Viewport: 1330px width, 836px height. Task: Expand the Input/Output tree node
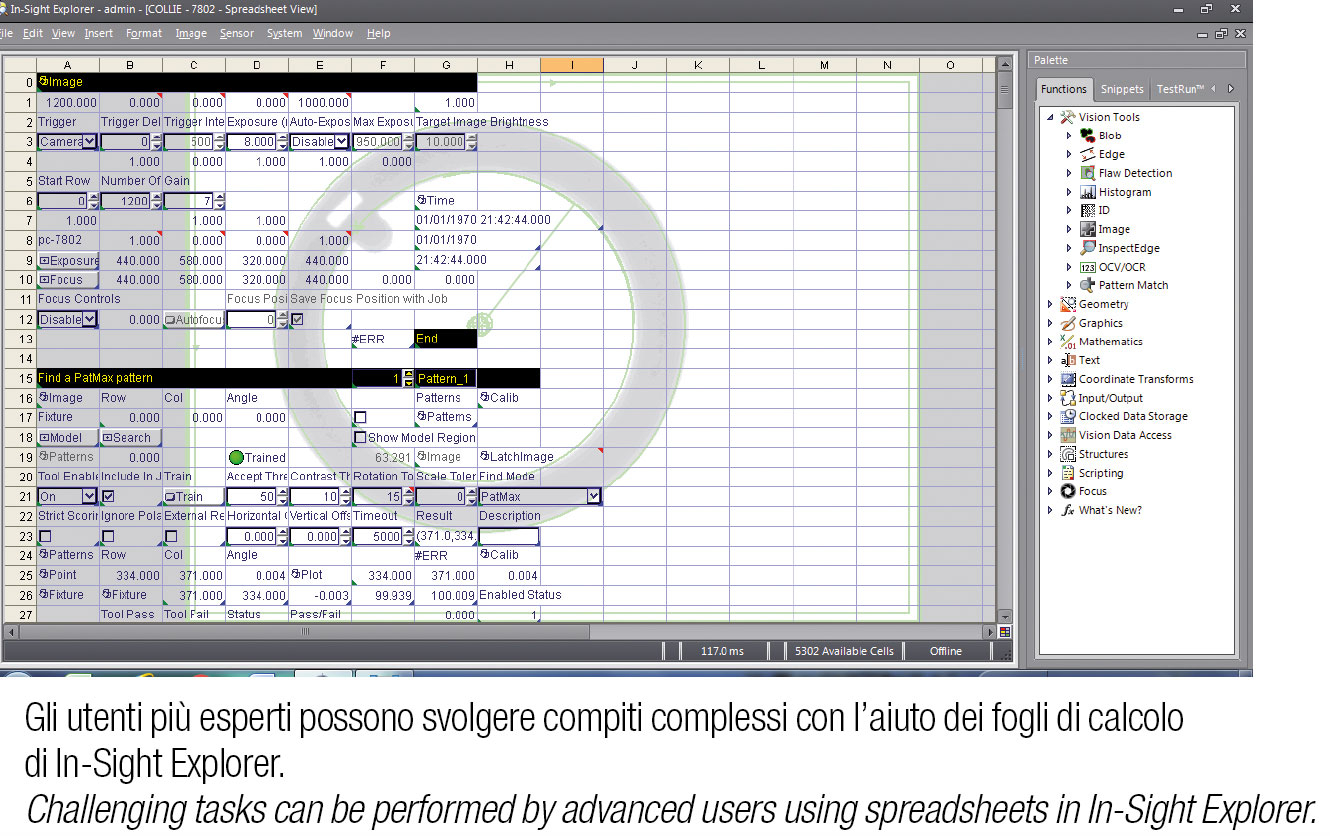click(1050, 398)
